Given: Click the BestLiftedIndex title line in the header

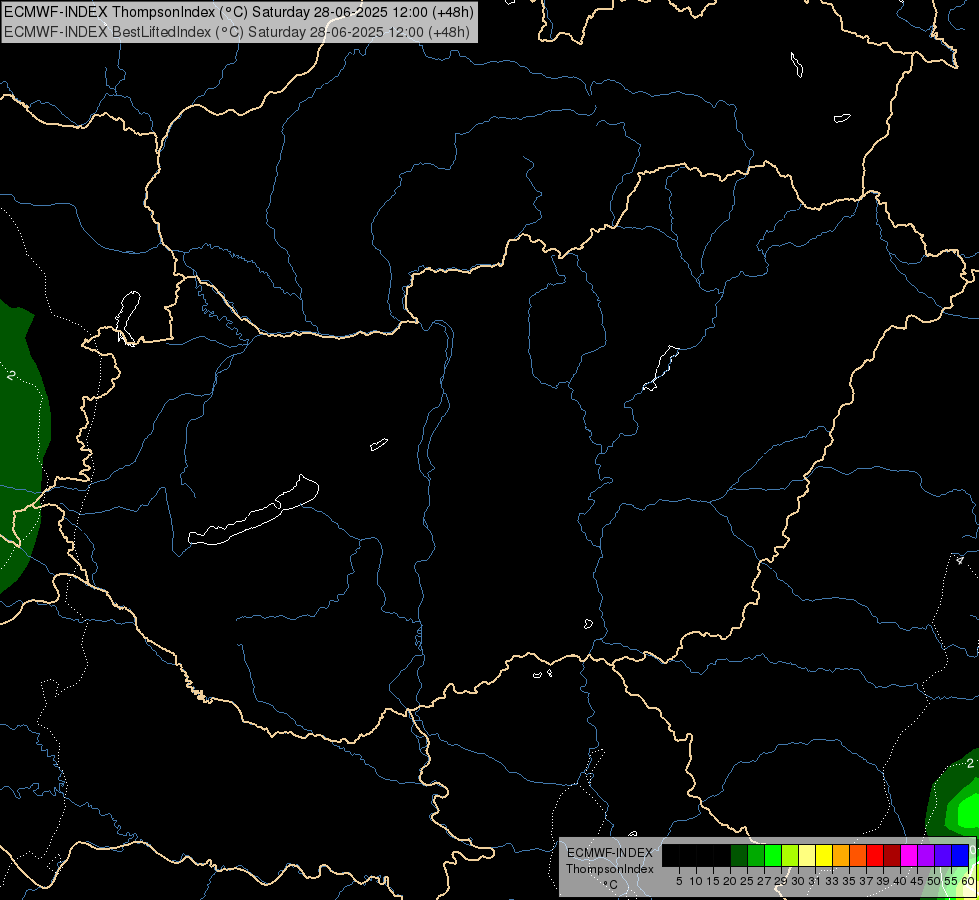Looking at the screenshot, I should click(237, 32).
